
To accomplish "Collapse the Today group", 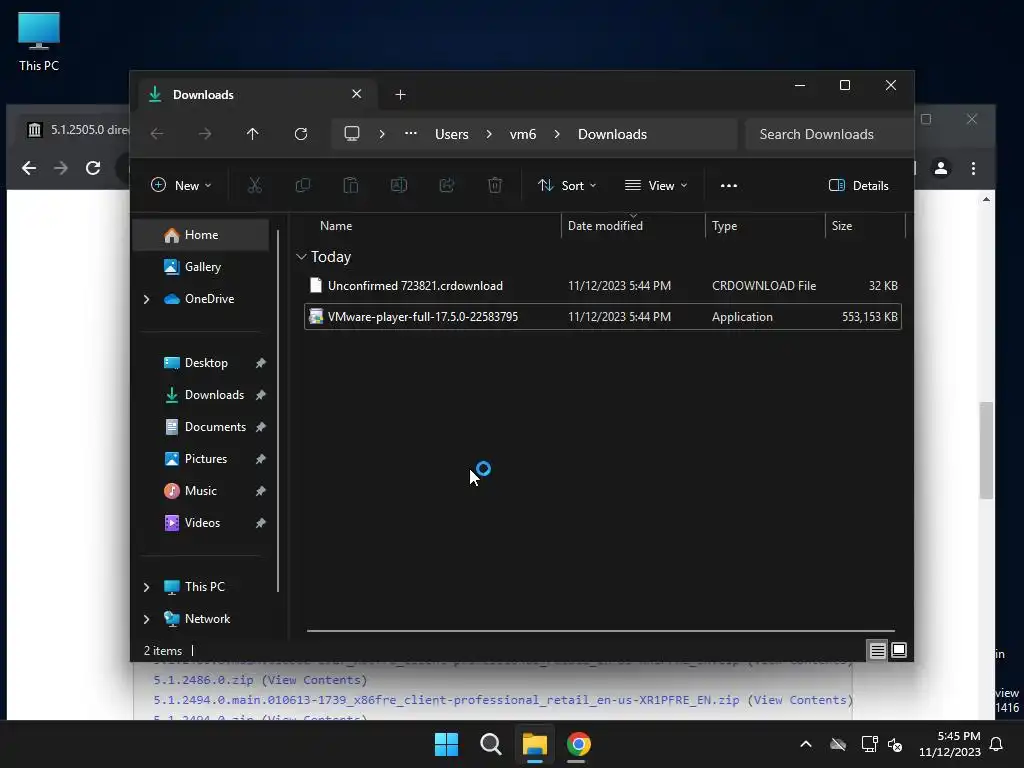I will click(301, 257).
